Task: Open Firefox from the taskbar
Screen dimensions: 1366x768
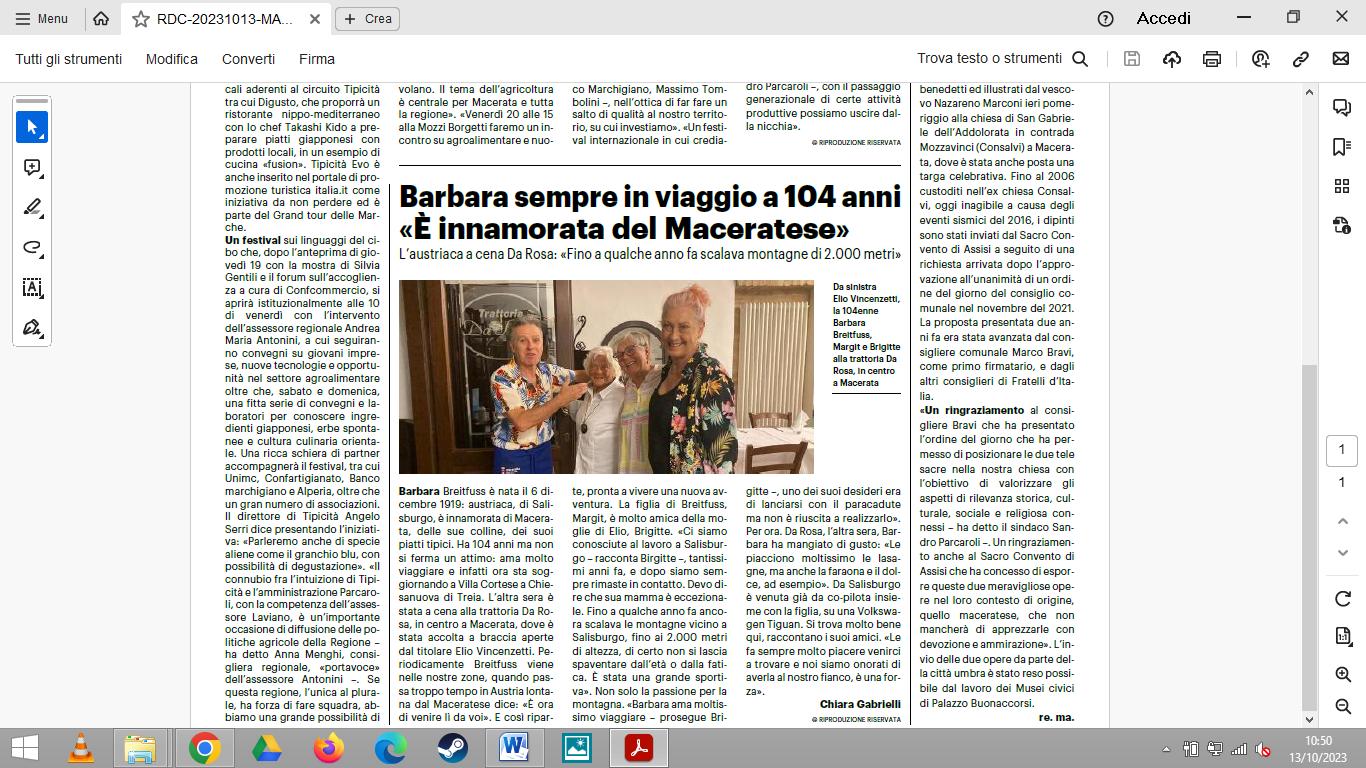Action: pyautogui.click(x=328, y=748)
